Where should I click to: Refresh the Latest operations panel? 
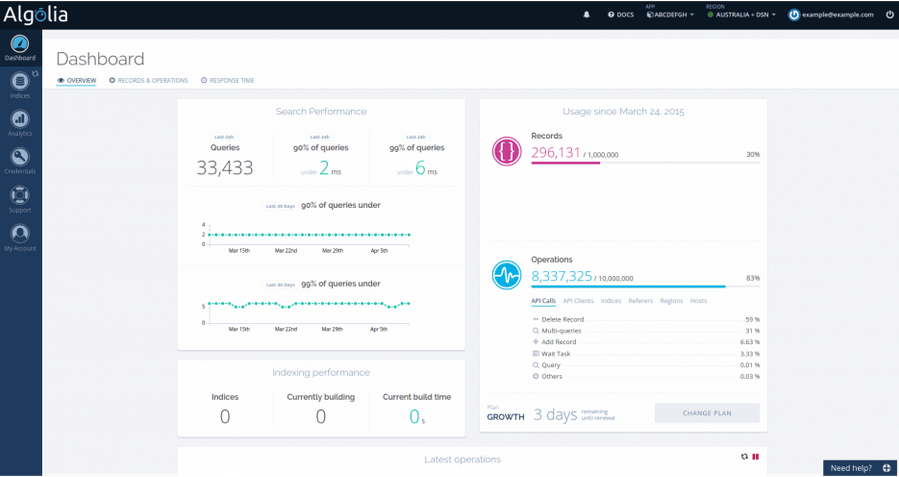coord(744,456)
